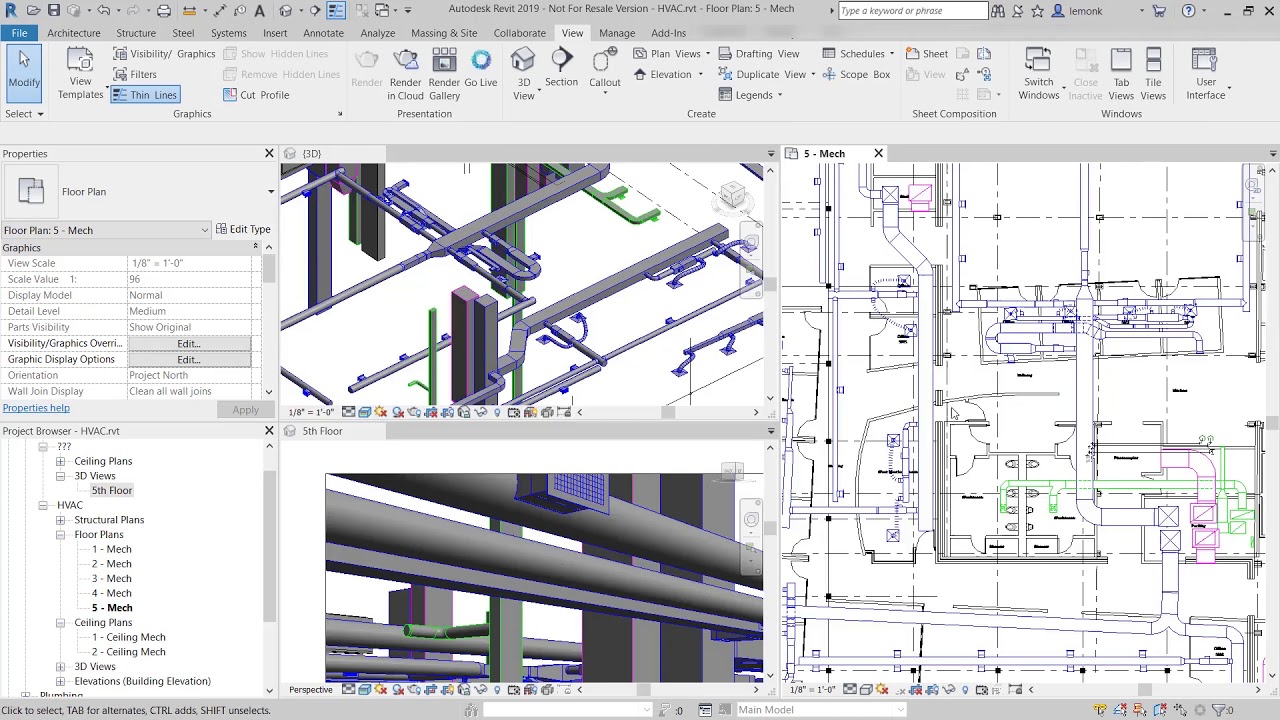1280x720 pixels.
Task: Switch to the Architecture ribbon tab
Action: pos(74,33)
